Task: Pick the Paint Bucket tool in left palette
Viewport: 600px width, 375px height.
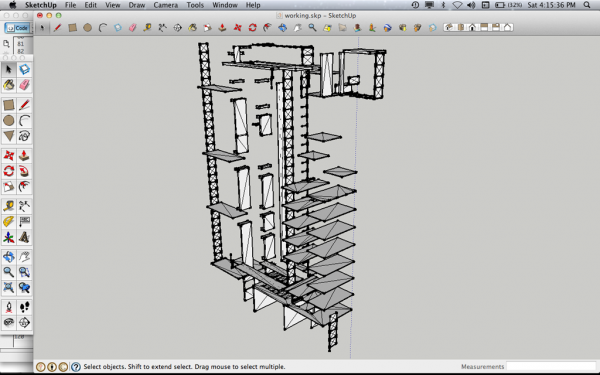Action: point(9,85)
